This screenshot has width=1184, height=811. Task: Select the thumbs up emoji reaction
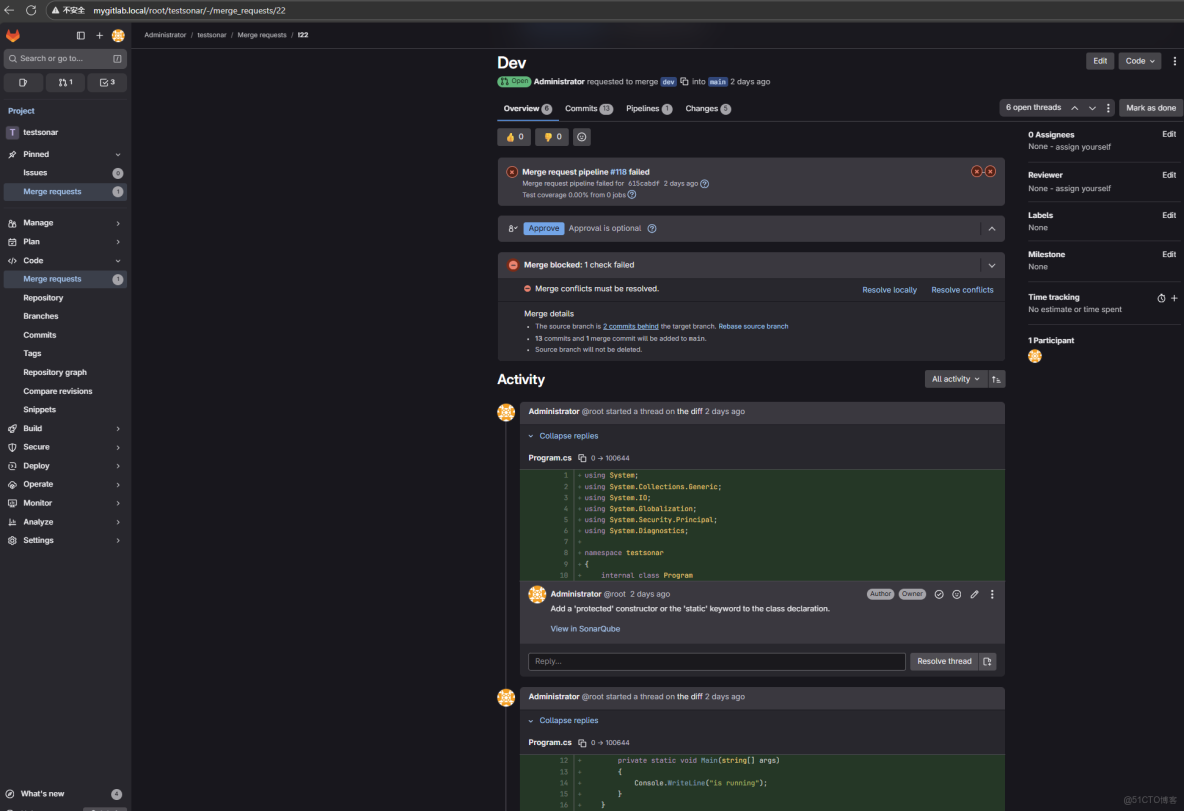coord(512,137)
